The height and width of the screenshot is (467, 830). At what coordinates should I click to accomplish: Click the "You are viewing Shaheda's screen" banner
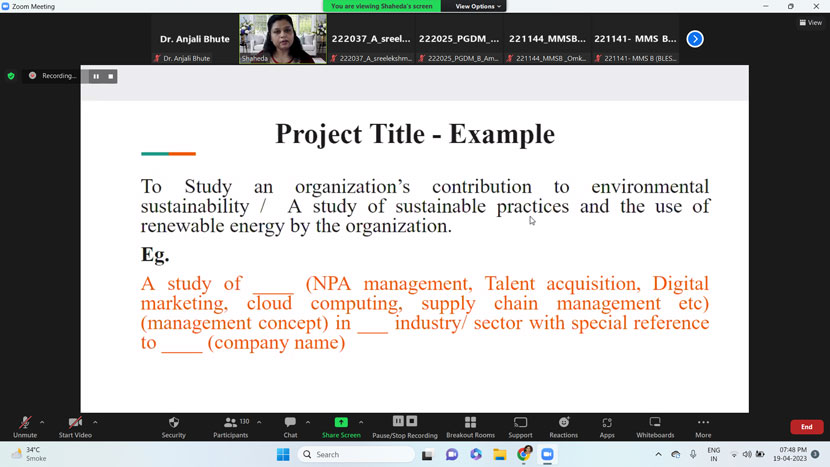pyautogui.click(x=382, y=6)
